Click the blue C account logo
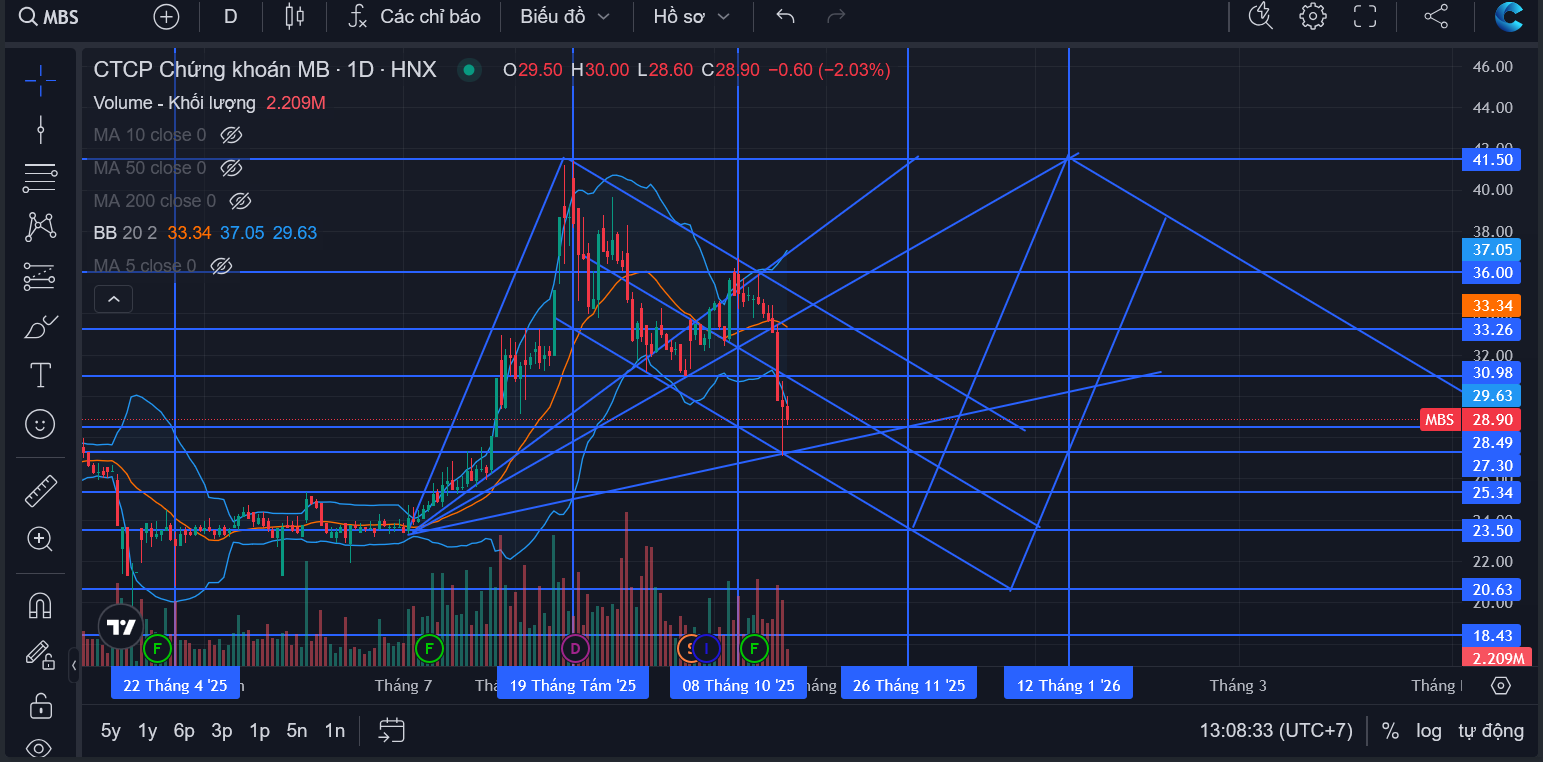 (x=1509, y=16)
